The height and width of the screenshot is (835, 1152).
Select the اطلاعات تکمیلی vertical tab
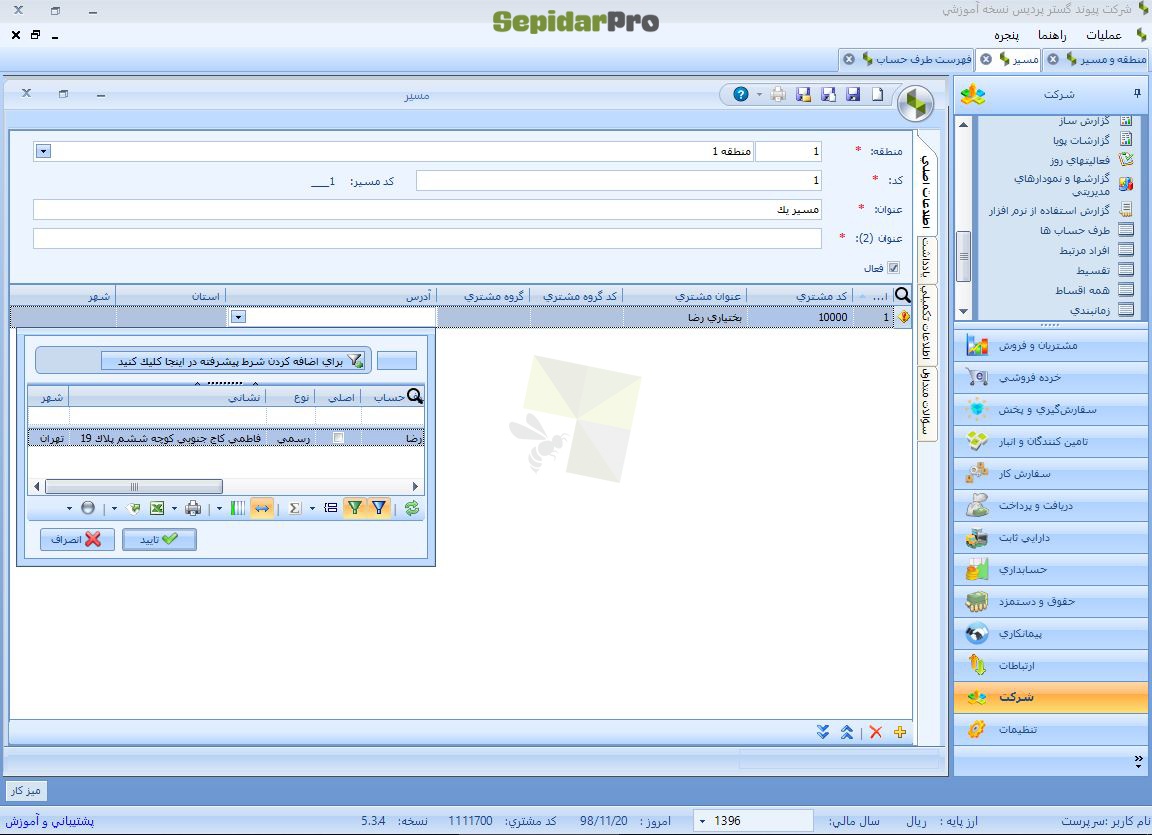tap(926, 325)
